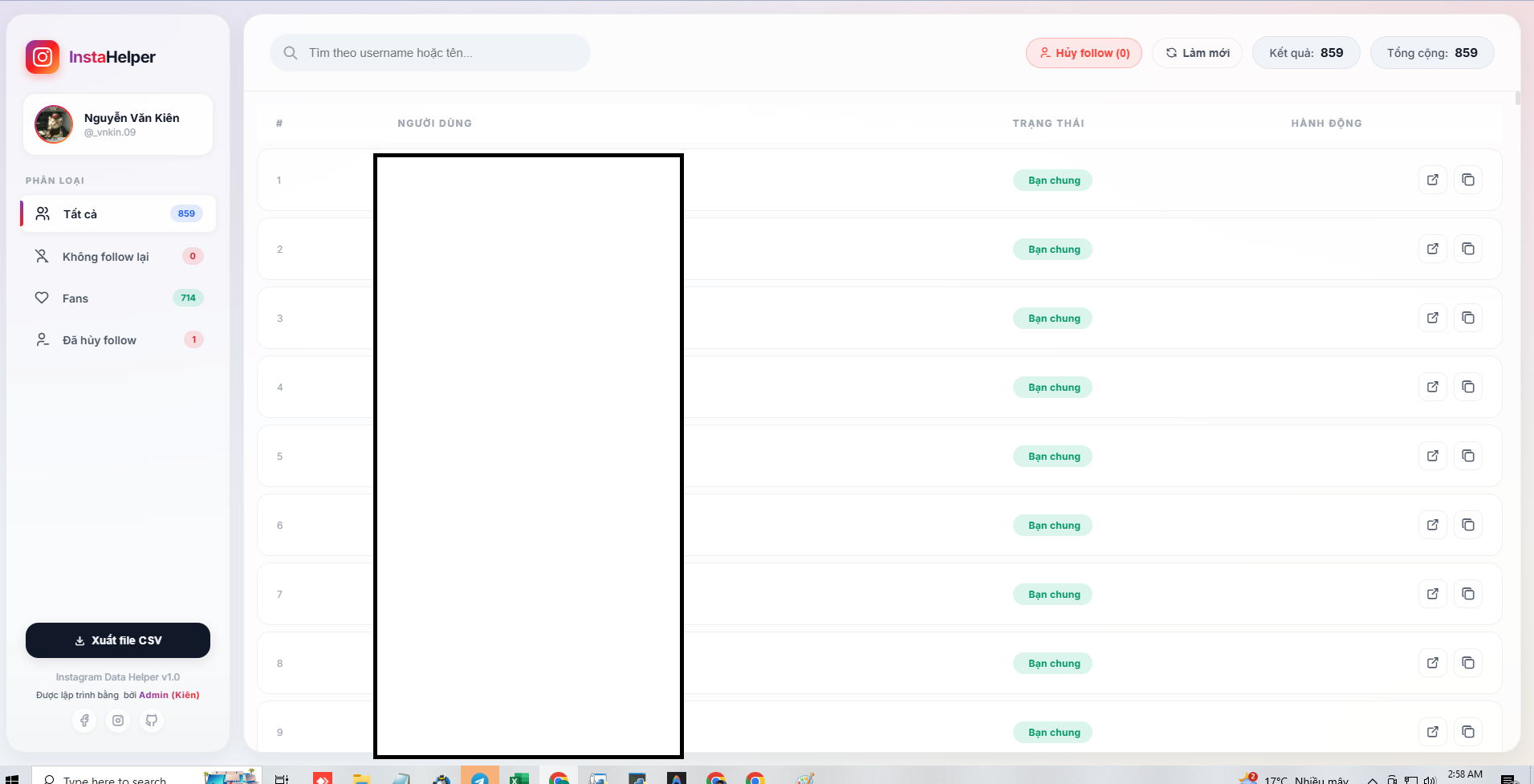Open the Đã hủy follow category

(x=118, y=339)
